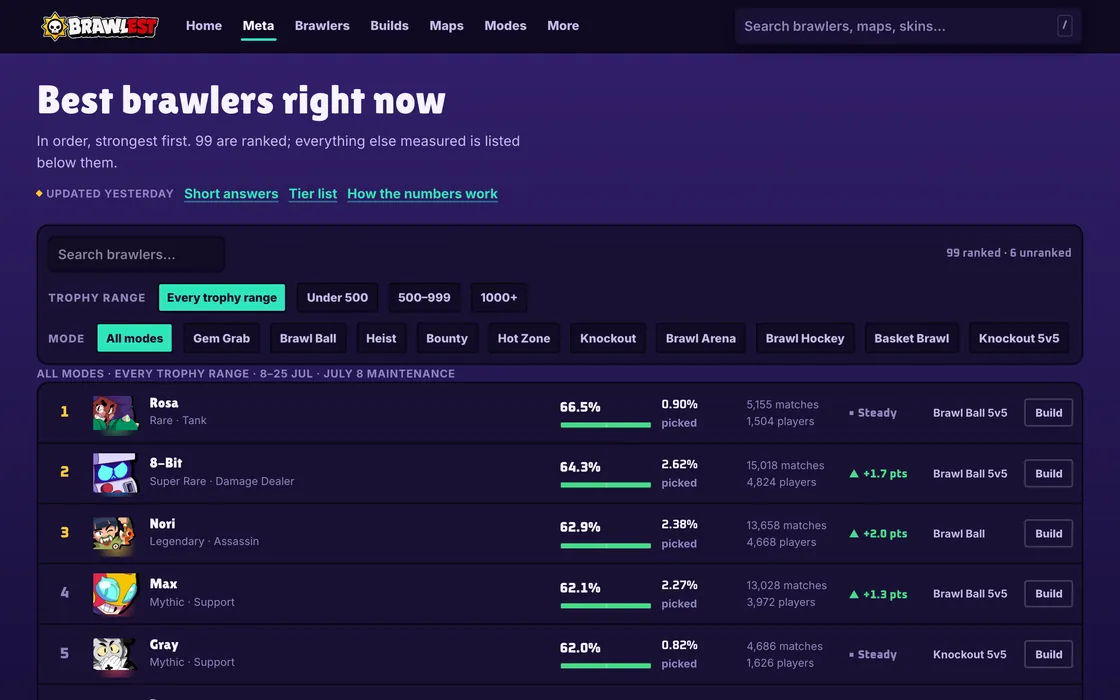The width and height of the screenshot is (1120, 700).
Task: Focus the top site search field
Action: [x=908, y=26]
